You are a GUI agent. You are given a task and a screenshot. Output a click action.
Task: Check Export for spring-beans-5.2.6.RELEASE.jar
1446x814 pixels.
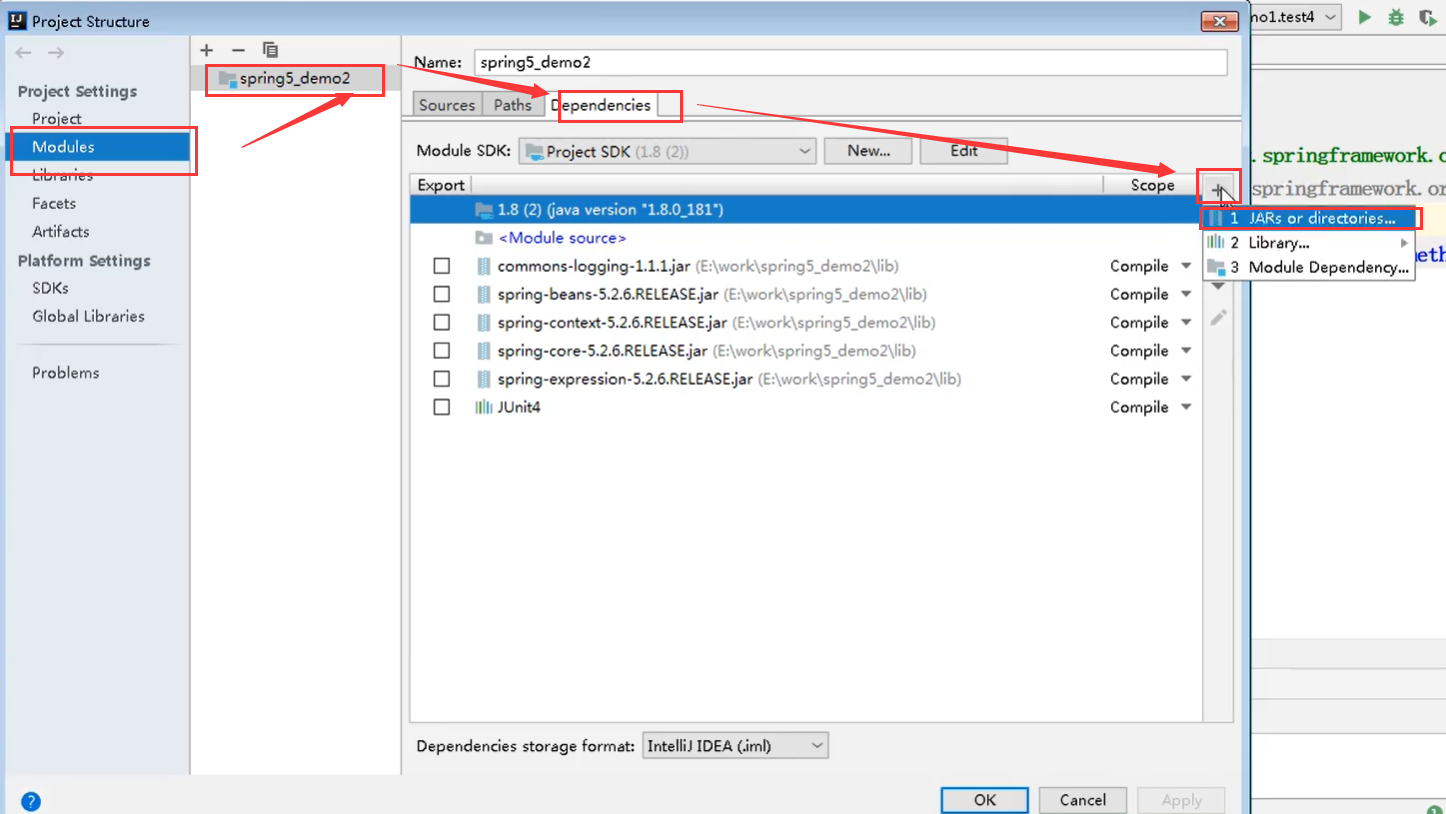[442, 295]
